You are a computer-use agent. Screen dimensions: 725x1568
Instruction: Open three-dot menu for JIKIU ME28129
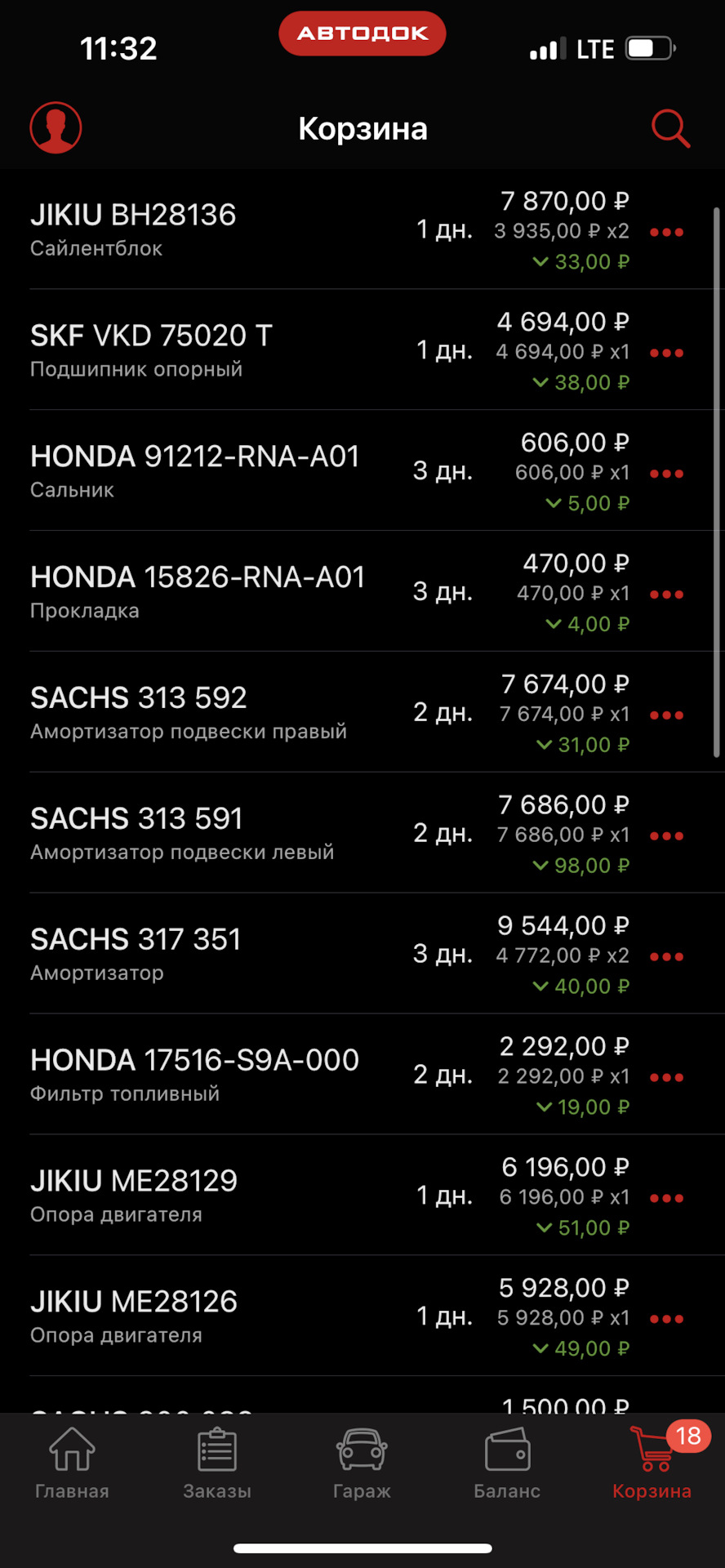pyautogui.click(x=666, y=1198)
